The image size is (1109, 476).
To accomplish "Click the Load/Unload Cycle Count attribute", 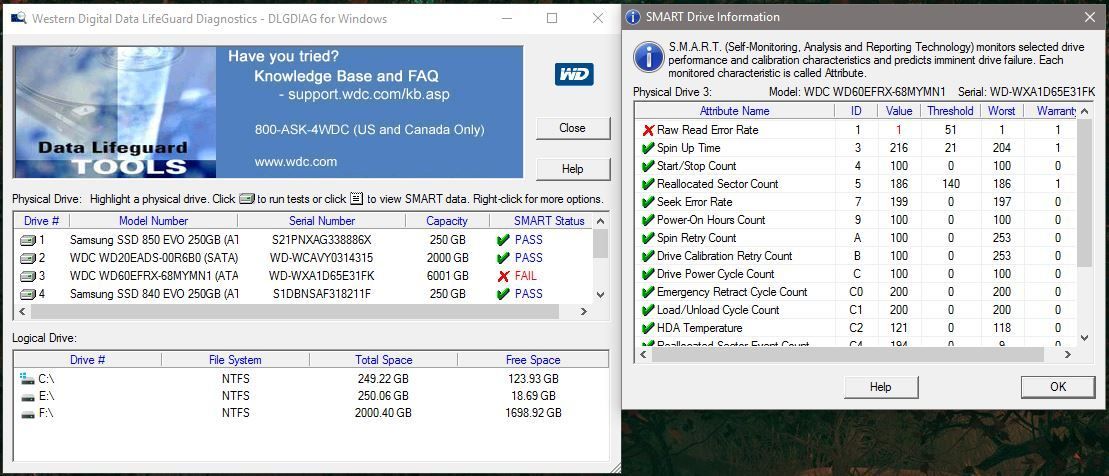I will 718,310.
